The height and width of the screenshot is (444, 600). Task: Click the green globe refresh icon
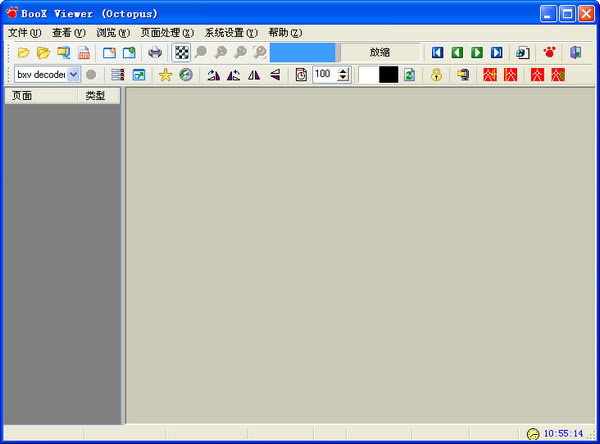point(186,75)
